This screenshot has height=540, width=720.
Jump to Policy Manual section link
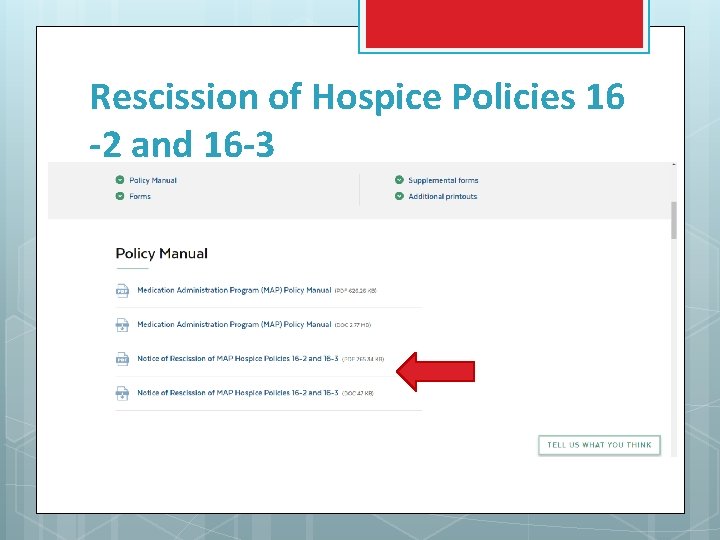[153, 180]
